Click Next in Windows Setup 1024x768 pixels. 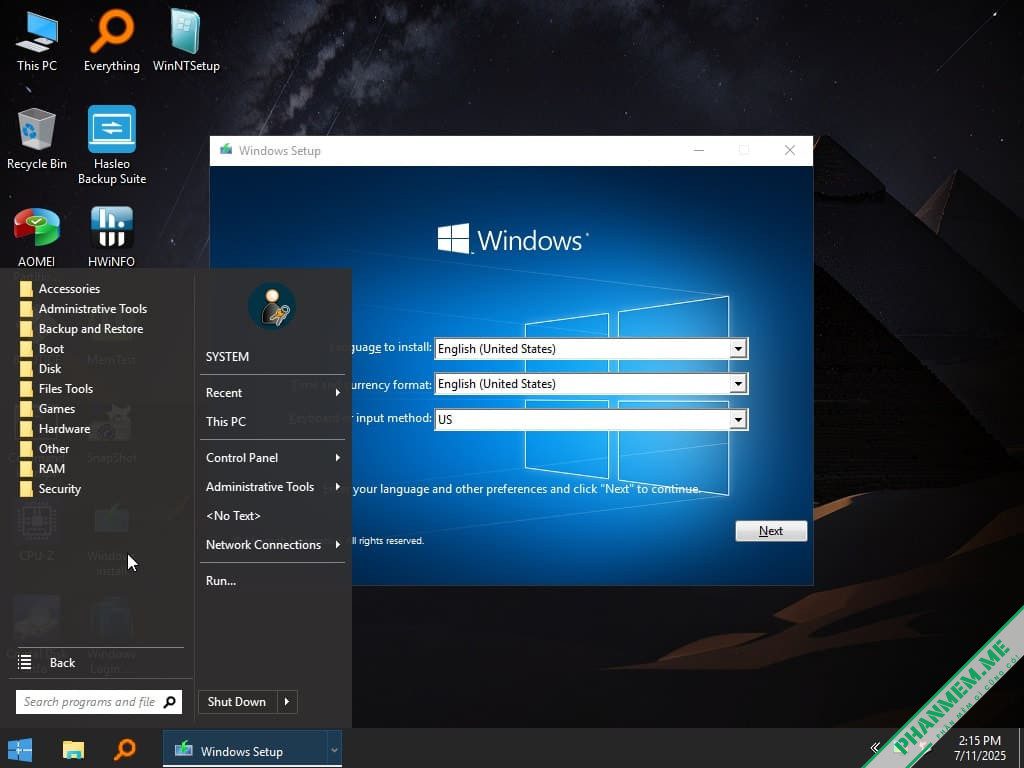tap(771, 531)
